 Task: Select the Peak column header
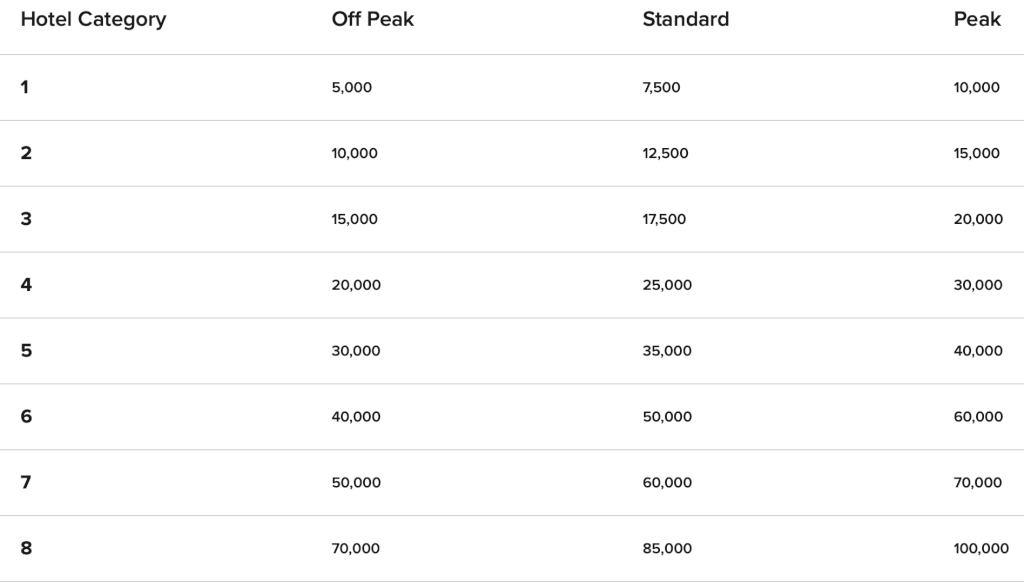pyautogui.click(x=977, y=19)
